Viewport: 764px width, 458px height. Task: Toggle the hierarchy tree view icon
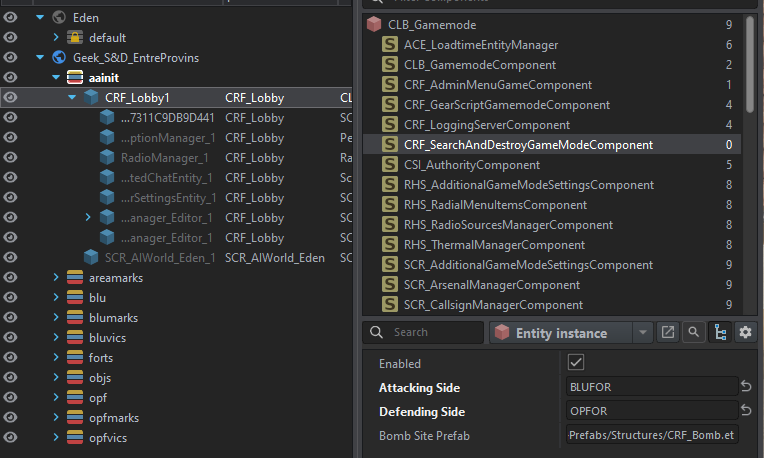pyautogui.click(x=720, y=332)
